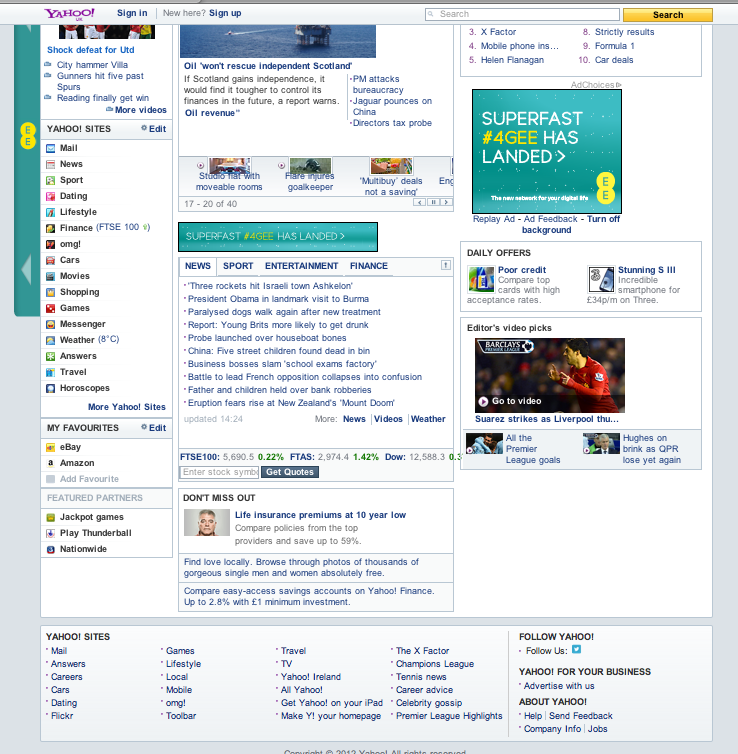Viewport: 738px width, 754px height.
Task: Click the Jackpot games icon
Action: (50, 517)
